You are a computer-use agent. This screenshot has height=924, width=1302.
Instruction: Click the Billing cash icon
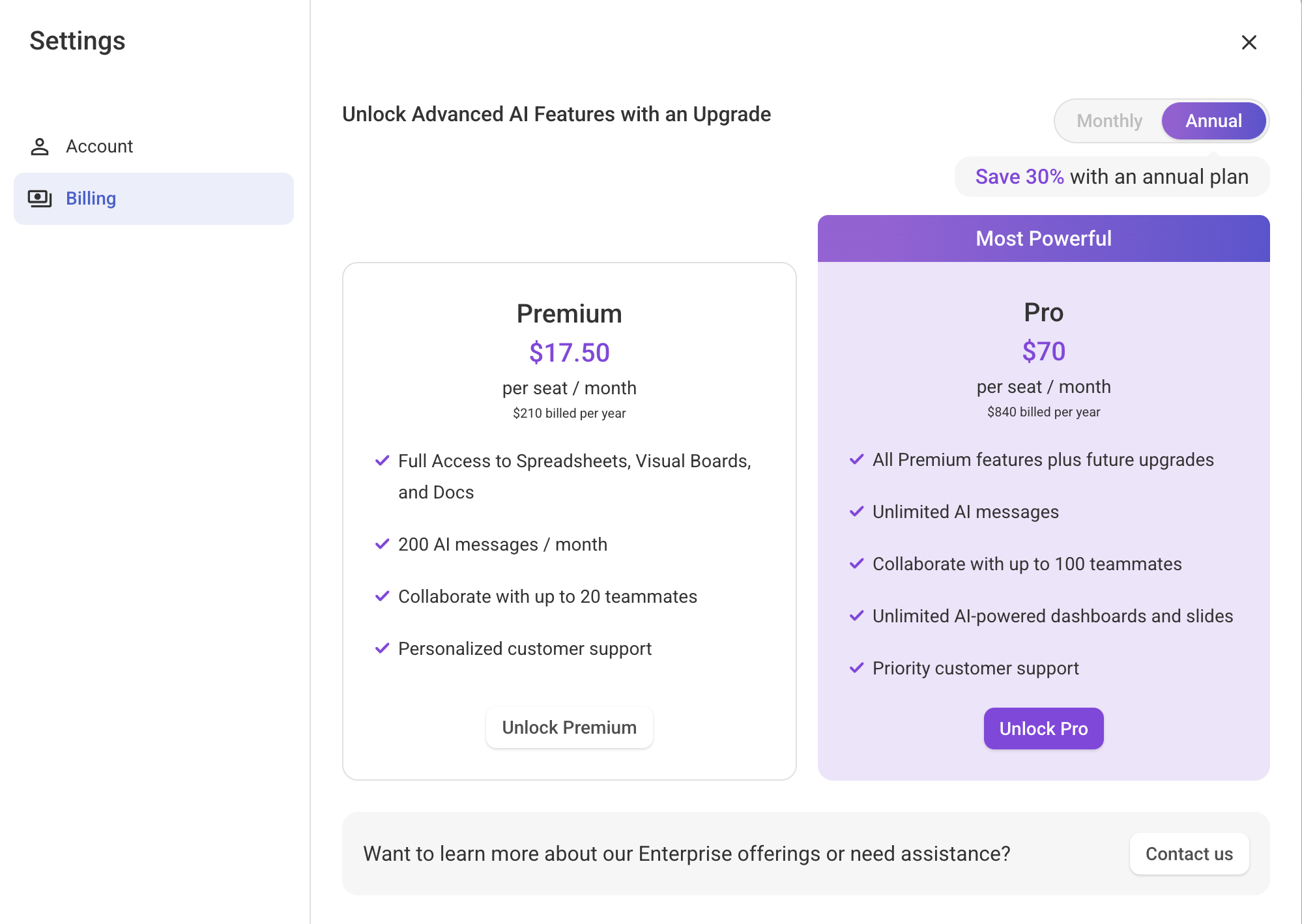click(40, 199)
